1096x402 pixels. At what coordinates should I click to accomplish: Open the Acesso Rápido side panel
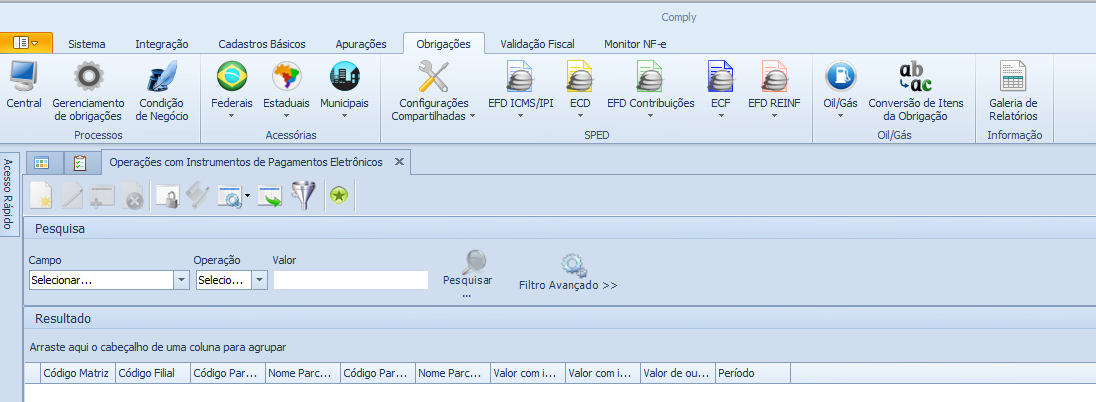pyautogui.click(x=9, y=194)
